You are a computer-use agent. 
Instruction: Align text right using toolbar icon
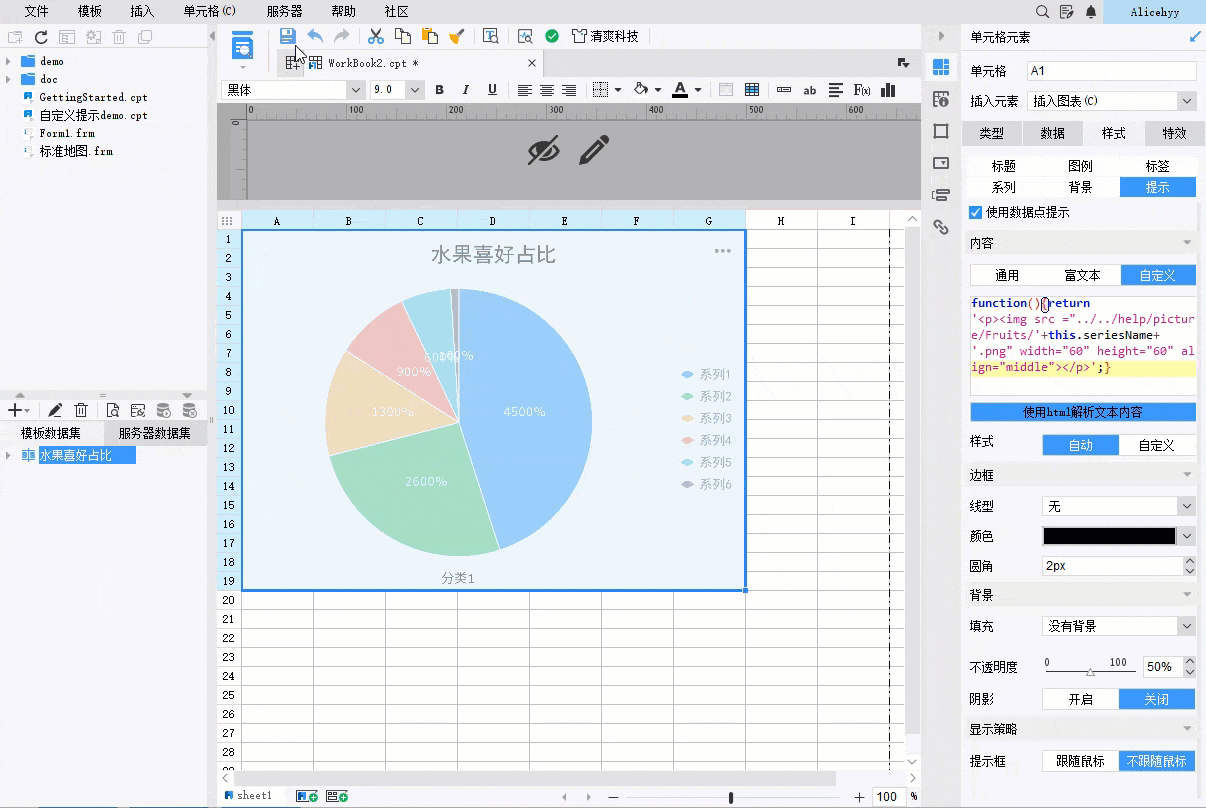pyautogui.click(x=569, y=90)
